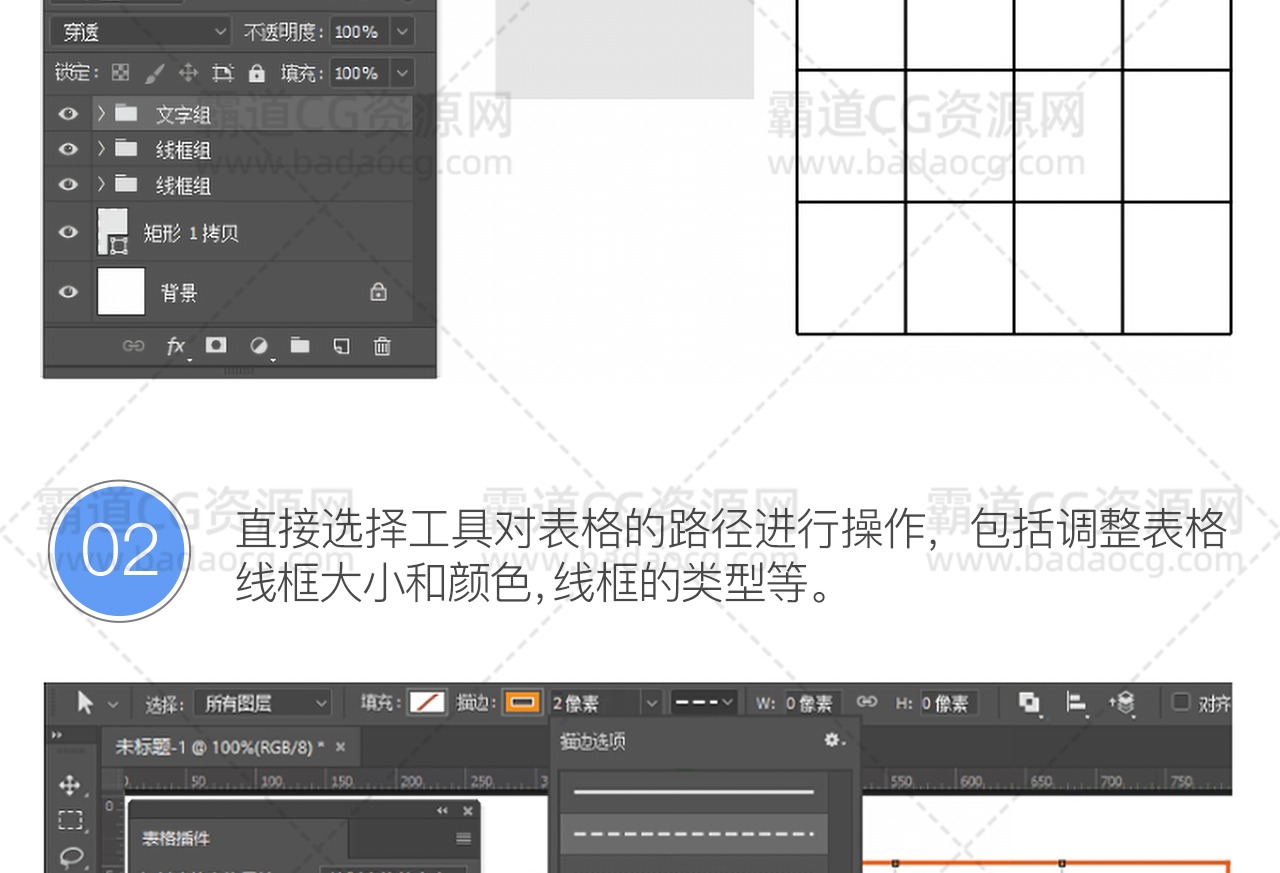The height and width of the screenshot is (873, 1280).
Task: Expand the 文字组 folder group
Action: pos(101,114)
